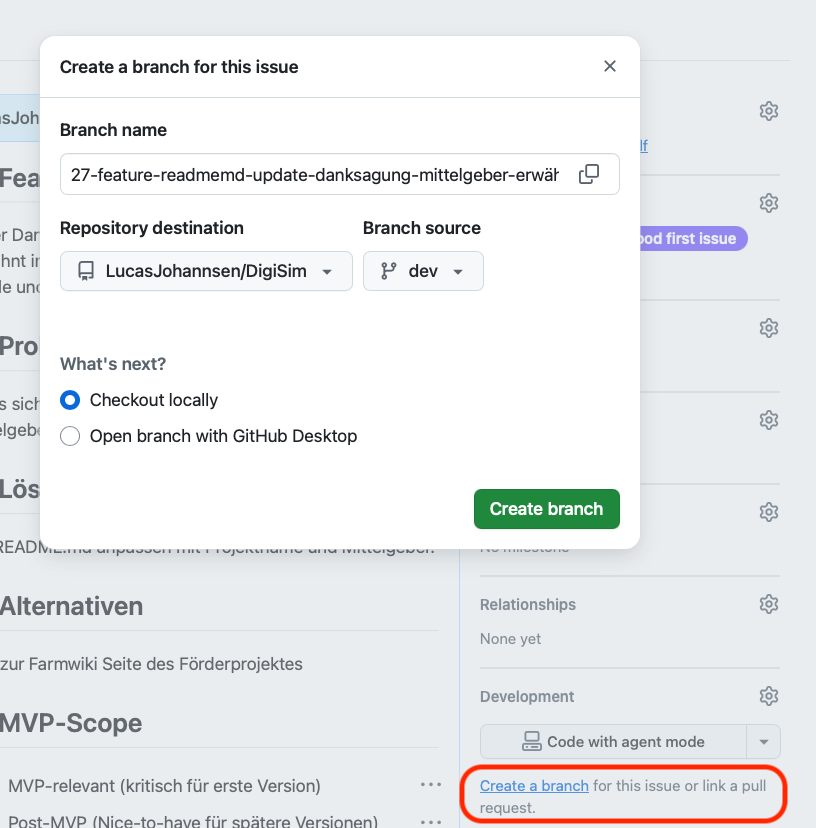Open the Branch source dev dropdown
816x828 pixels.
point(423,271)
